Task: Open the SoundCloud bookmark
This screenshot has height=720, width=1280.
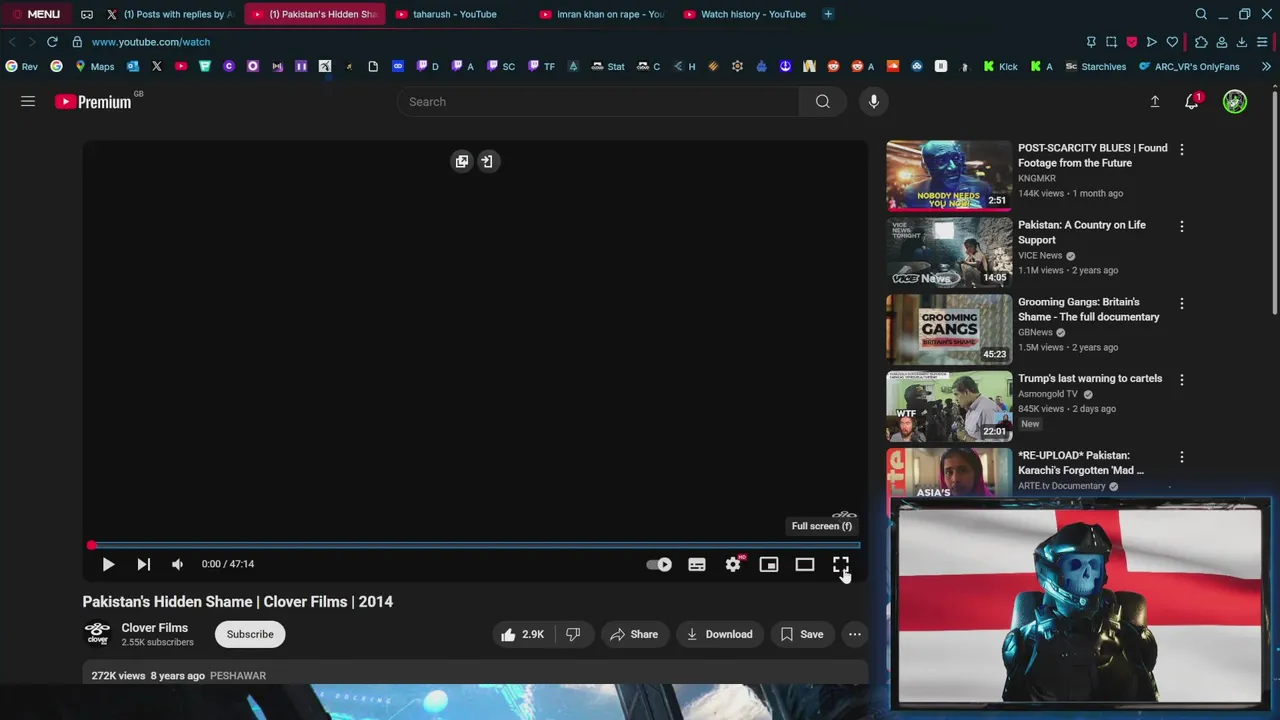Action: coord(892,66)
